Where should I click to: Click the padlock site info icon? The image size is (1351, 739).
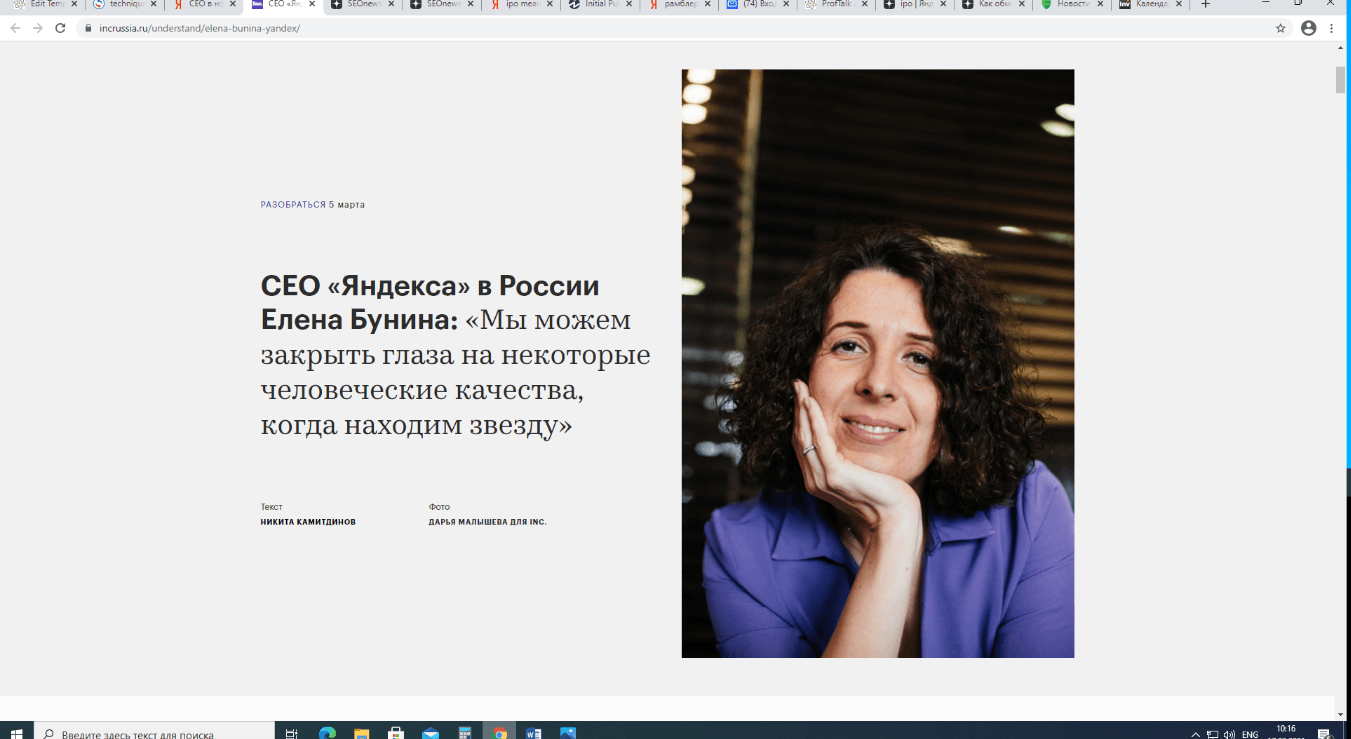[88, 28]
